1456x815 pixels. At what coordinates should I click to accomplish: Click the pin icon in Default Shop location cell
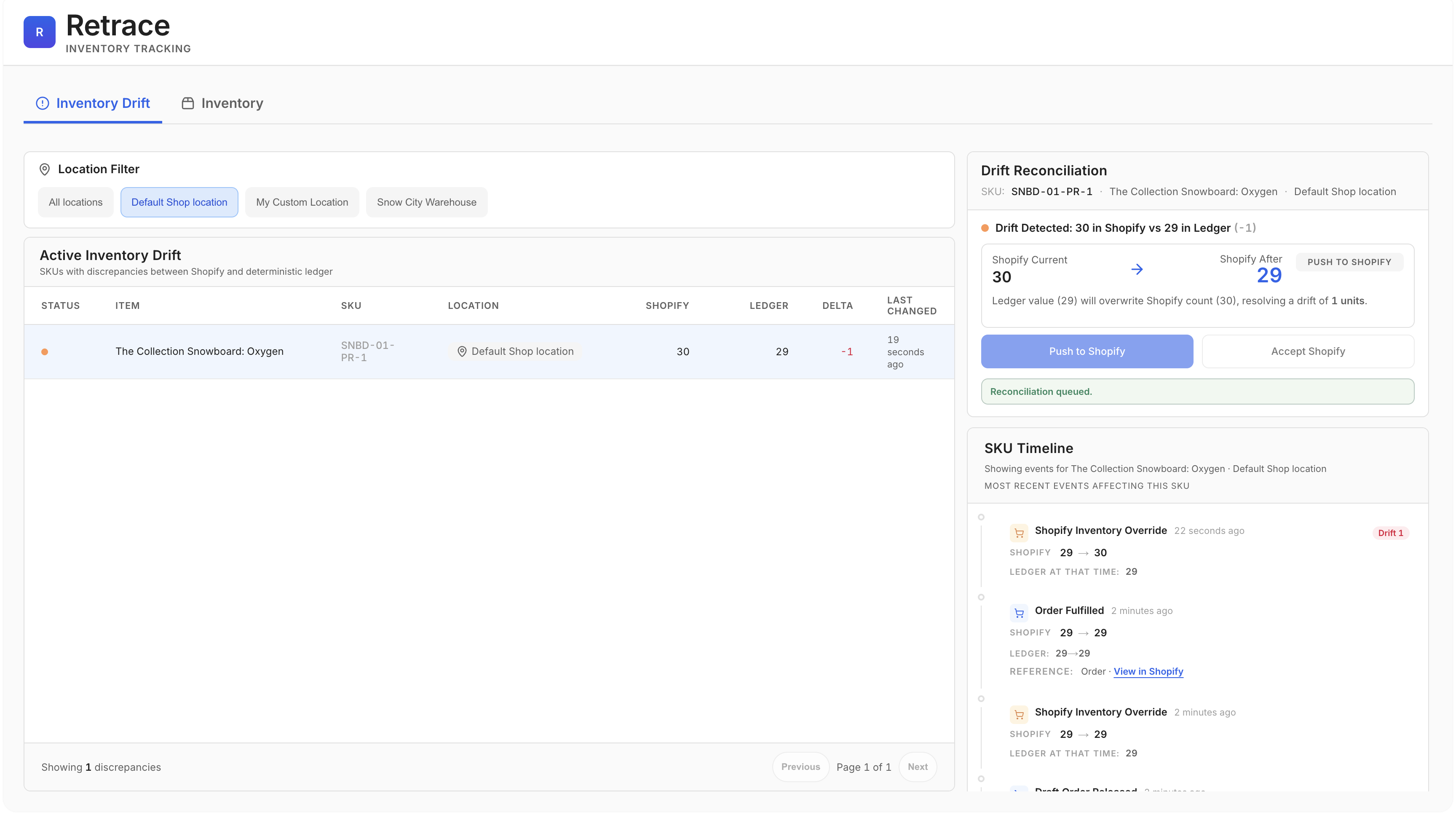[462, 351]
